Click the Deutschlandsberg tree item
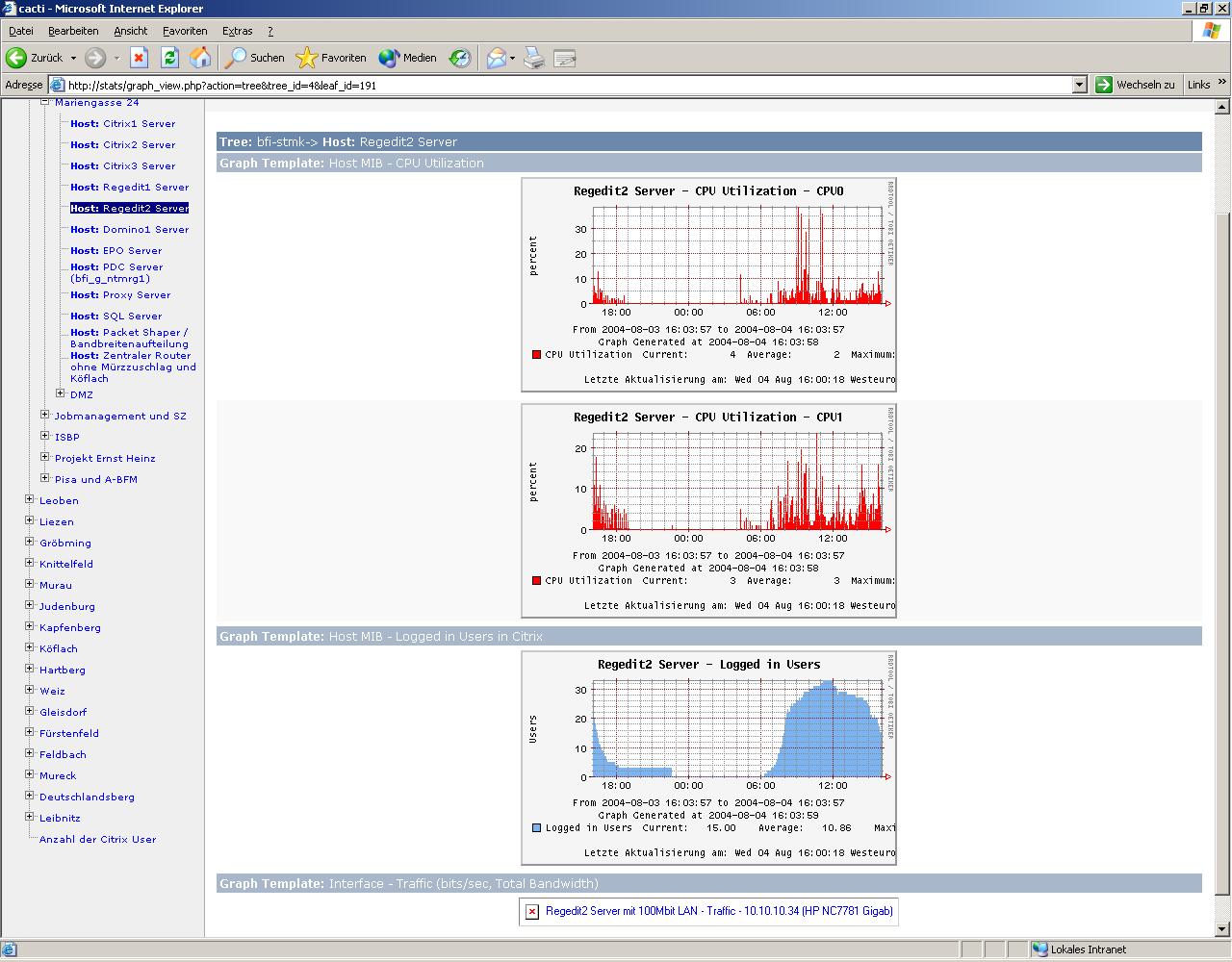Screen dimensions: 1232x962 [x=87, y=797]
